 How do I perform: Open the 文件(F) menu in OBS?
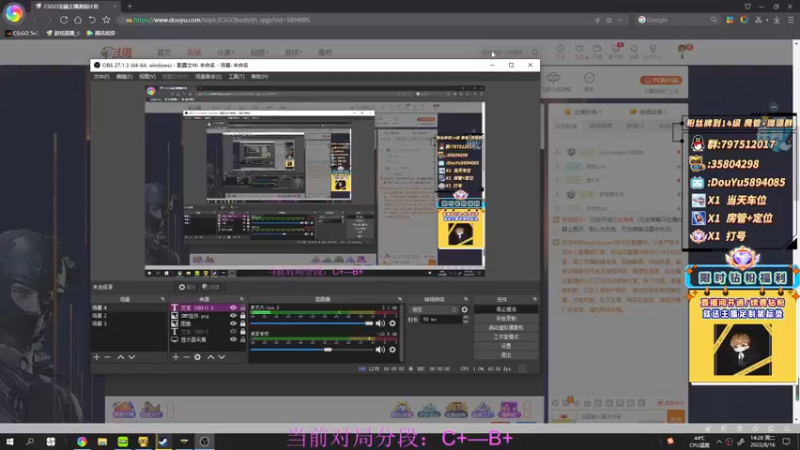[x=102, y=77]
